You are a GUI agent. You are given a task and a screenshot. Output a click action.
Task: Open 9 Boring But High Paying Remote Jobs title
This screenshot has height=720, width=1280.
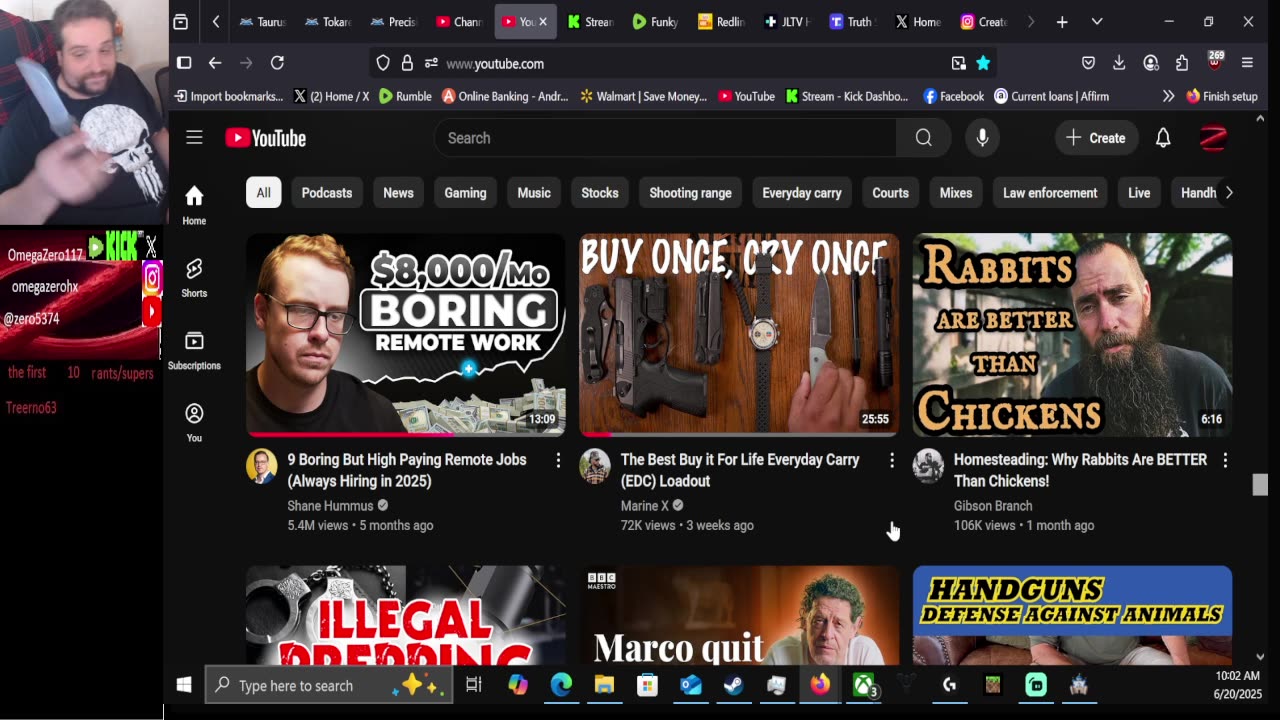coord(407,470)
